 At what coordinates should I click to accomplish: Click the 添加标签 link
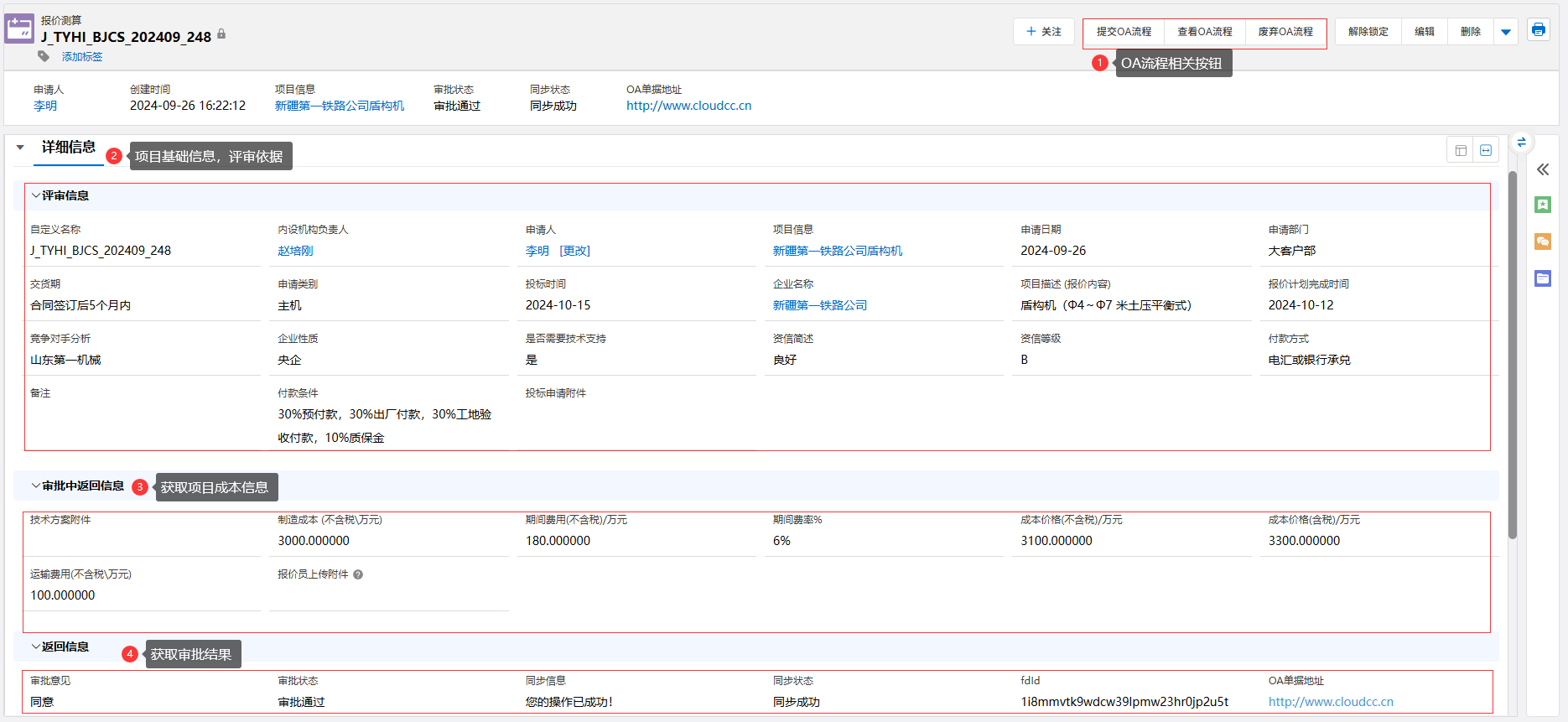(x=82, y=57)
